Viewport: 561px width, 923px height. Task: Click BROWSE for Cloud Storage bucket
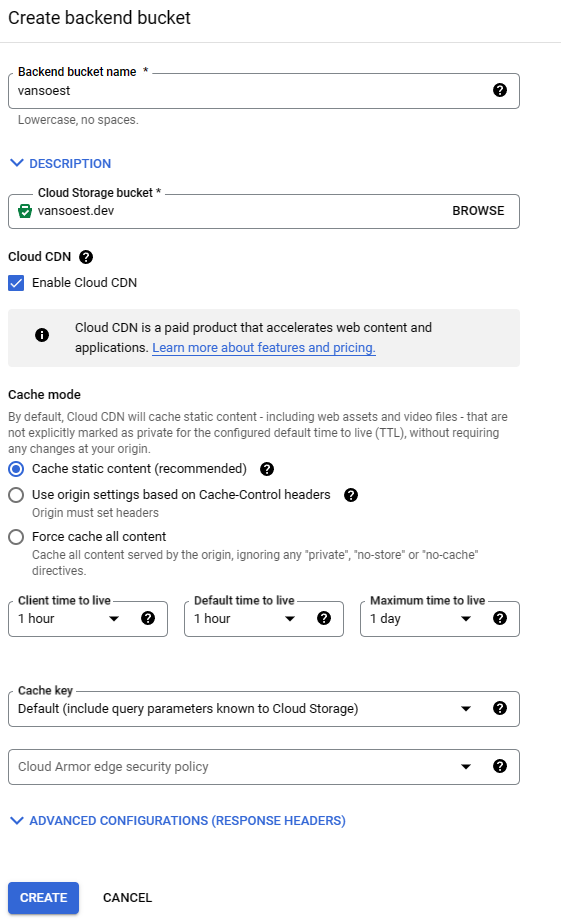click(478, 211)
